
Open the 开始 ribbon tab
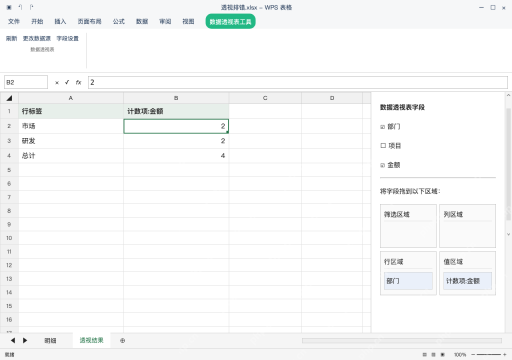[x=37, y=21]
